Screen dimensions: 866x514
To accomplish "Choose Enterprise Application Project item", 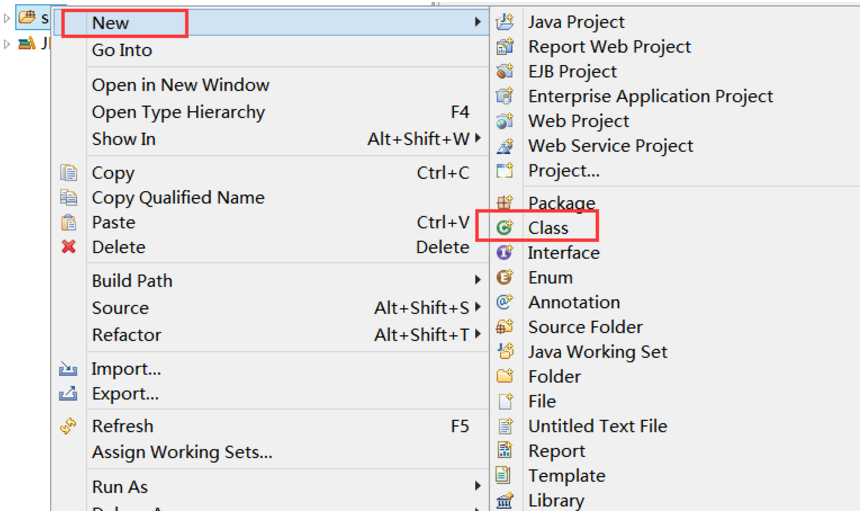I will [651, 96].
